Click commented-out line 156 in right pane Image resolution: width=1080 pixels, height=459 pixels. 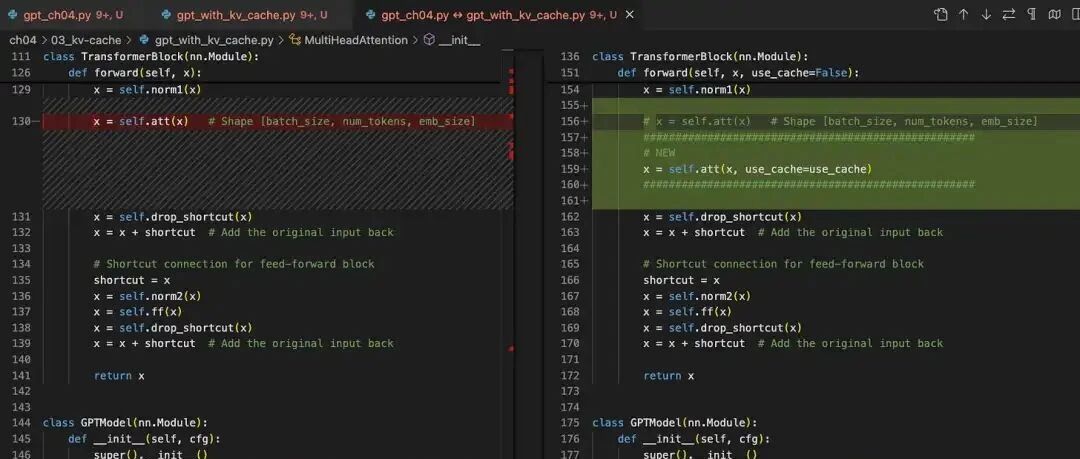point(840,121)
